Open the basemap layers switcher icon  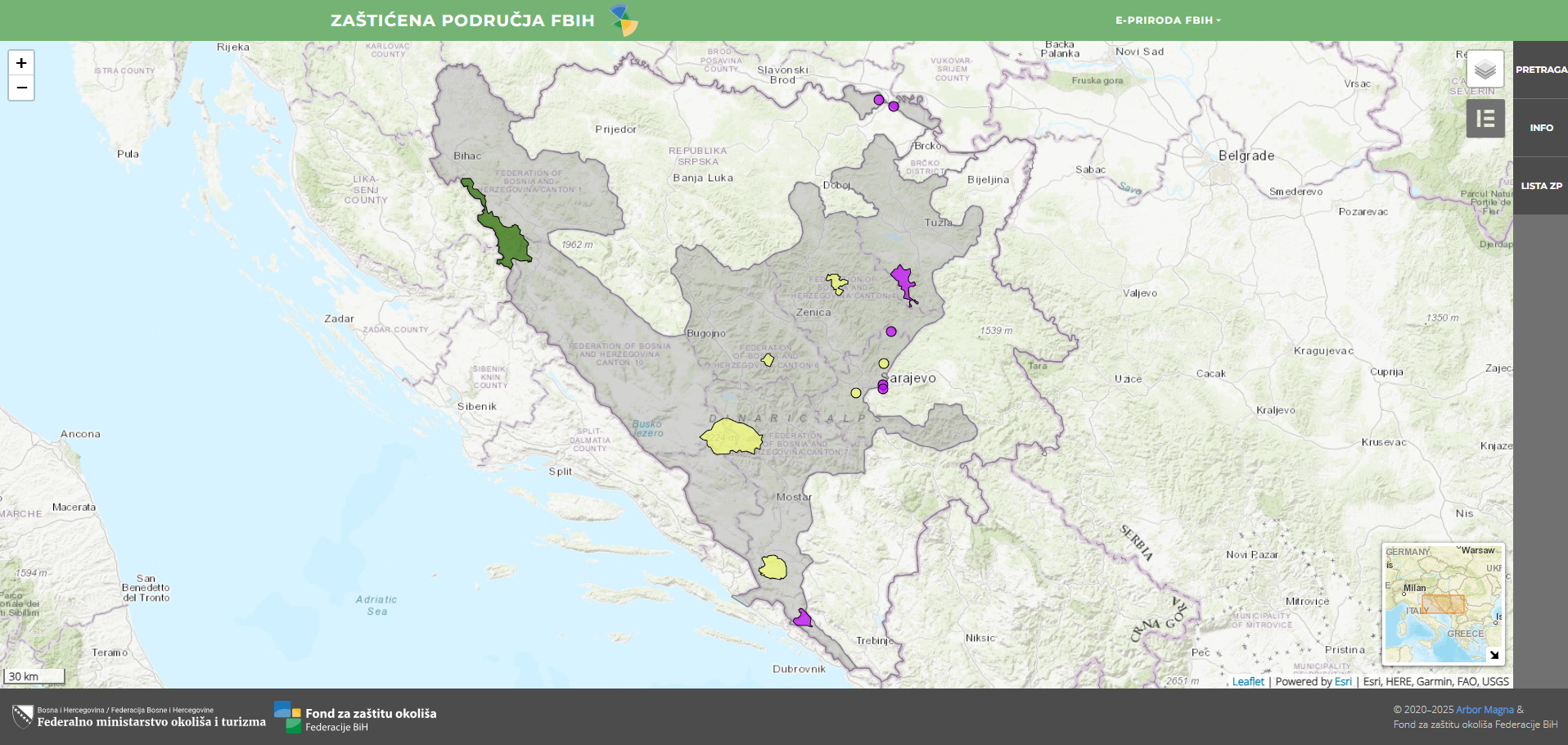tap(1485, 69)
